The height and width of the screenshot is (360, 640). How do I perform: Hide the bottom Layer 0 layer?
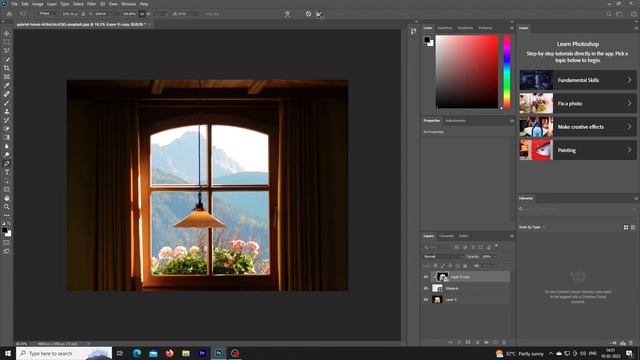(x=426, y=300)
